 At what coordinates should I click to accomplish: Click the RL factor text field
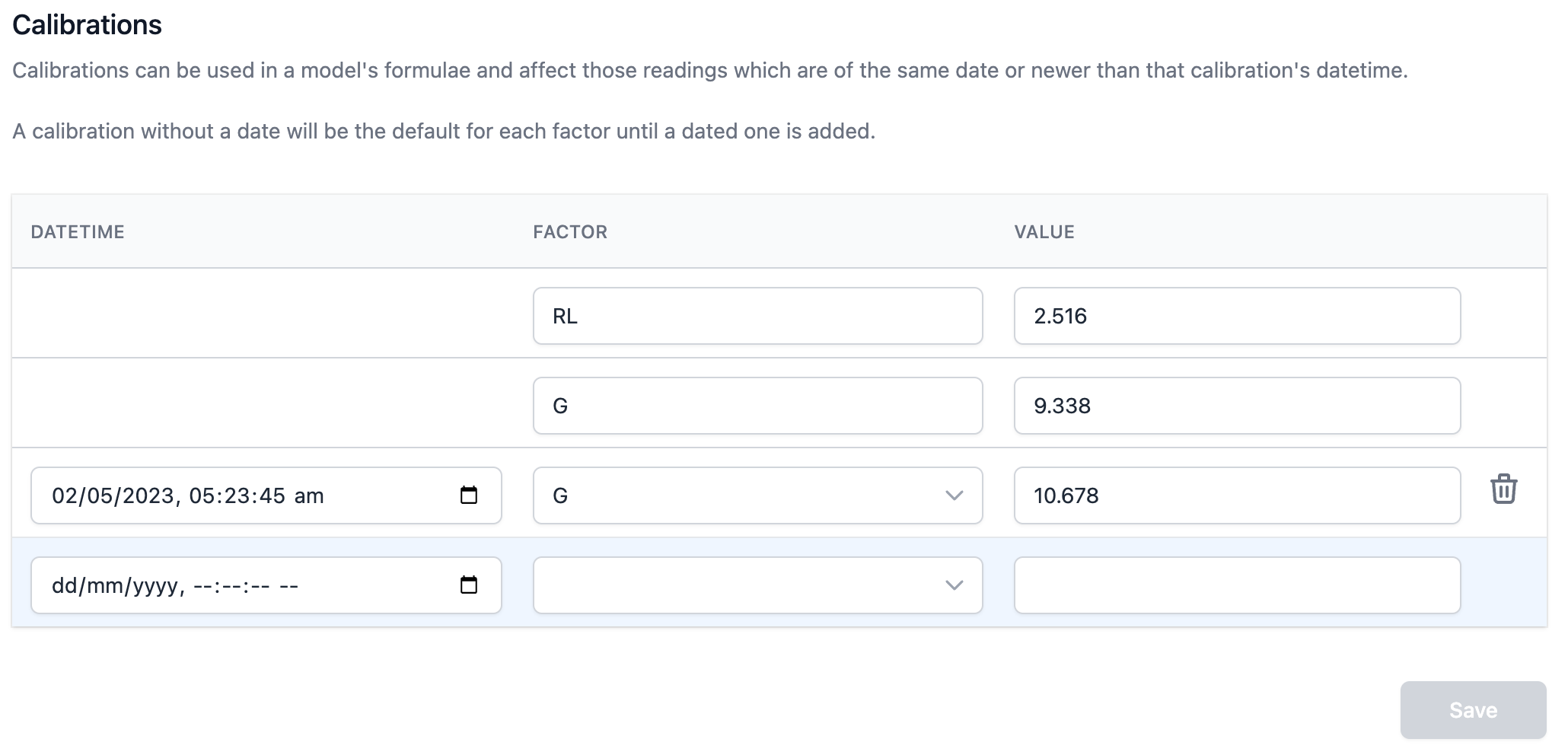757,316
